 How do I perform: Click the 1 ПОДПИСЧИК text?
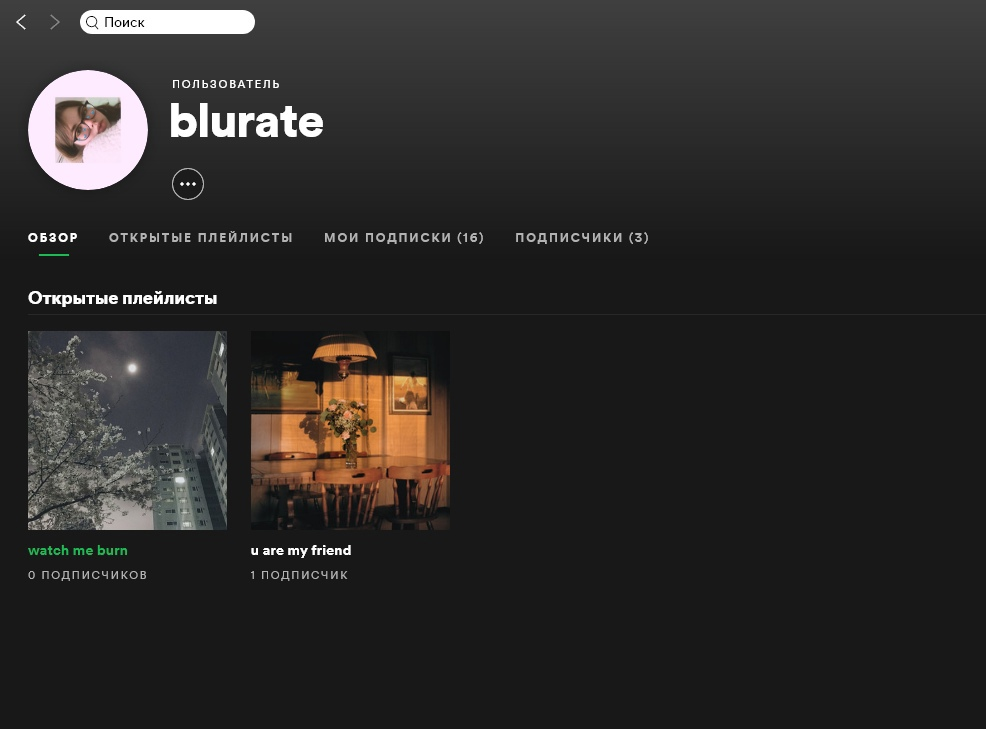pos(299,575)
